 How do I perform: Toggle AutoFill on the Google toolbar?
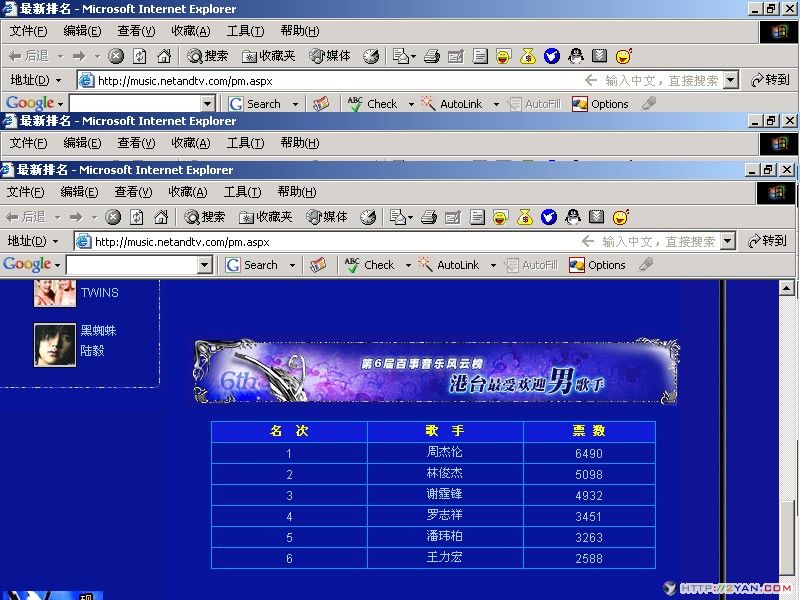[536, 264]
